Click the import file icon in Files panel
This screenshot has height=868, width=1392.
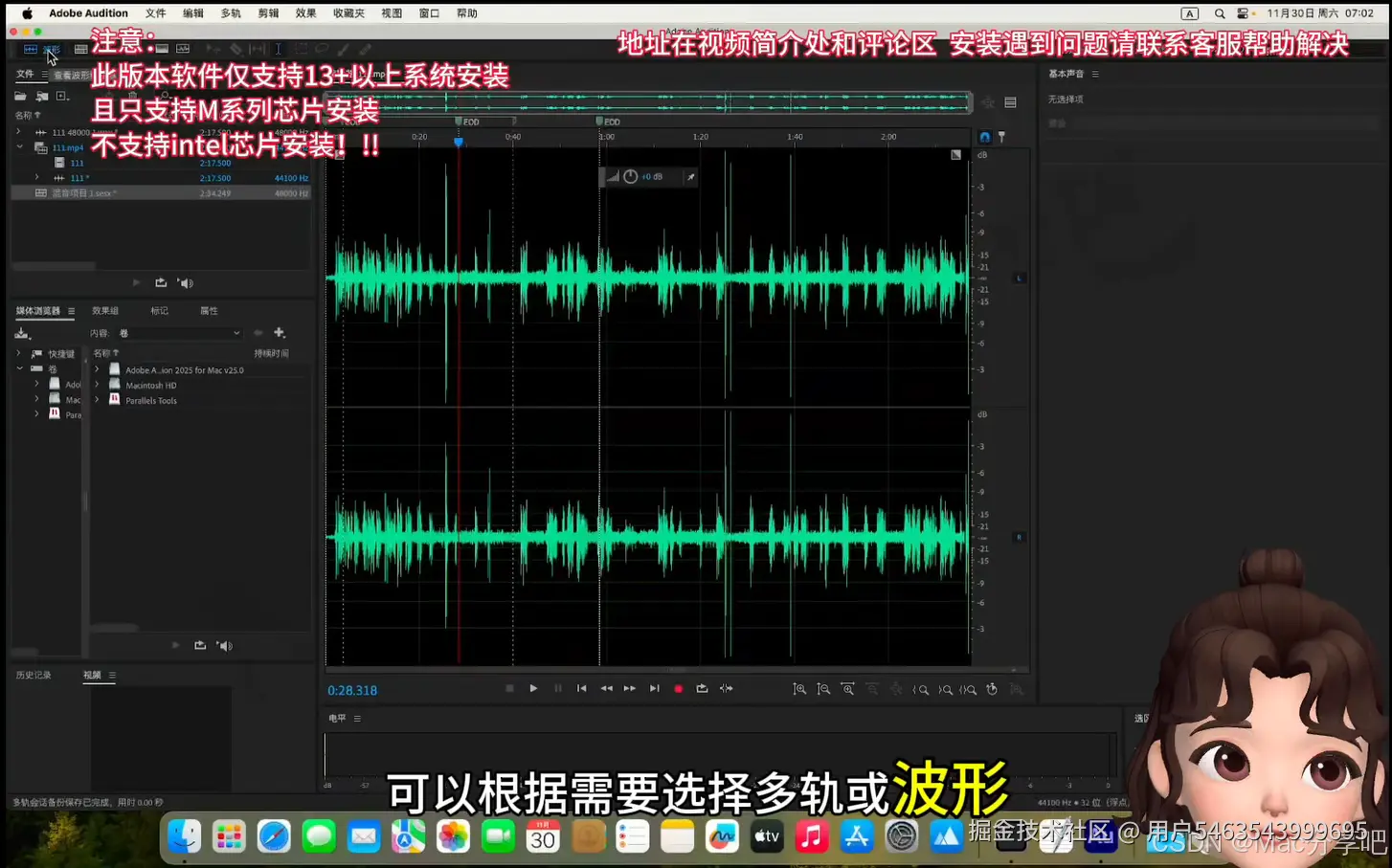pos(41,96)
